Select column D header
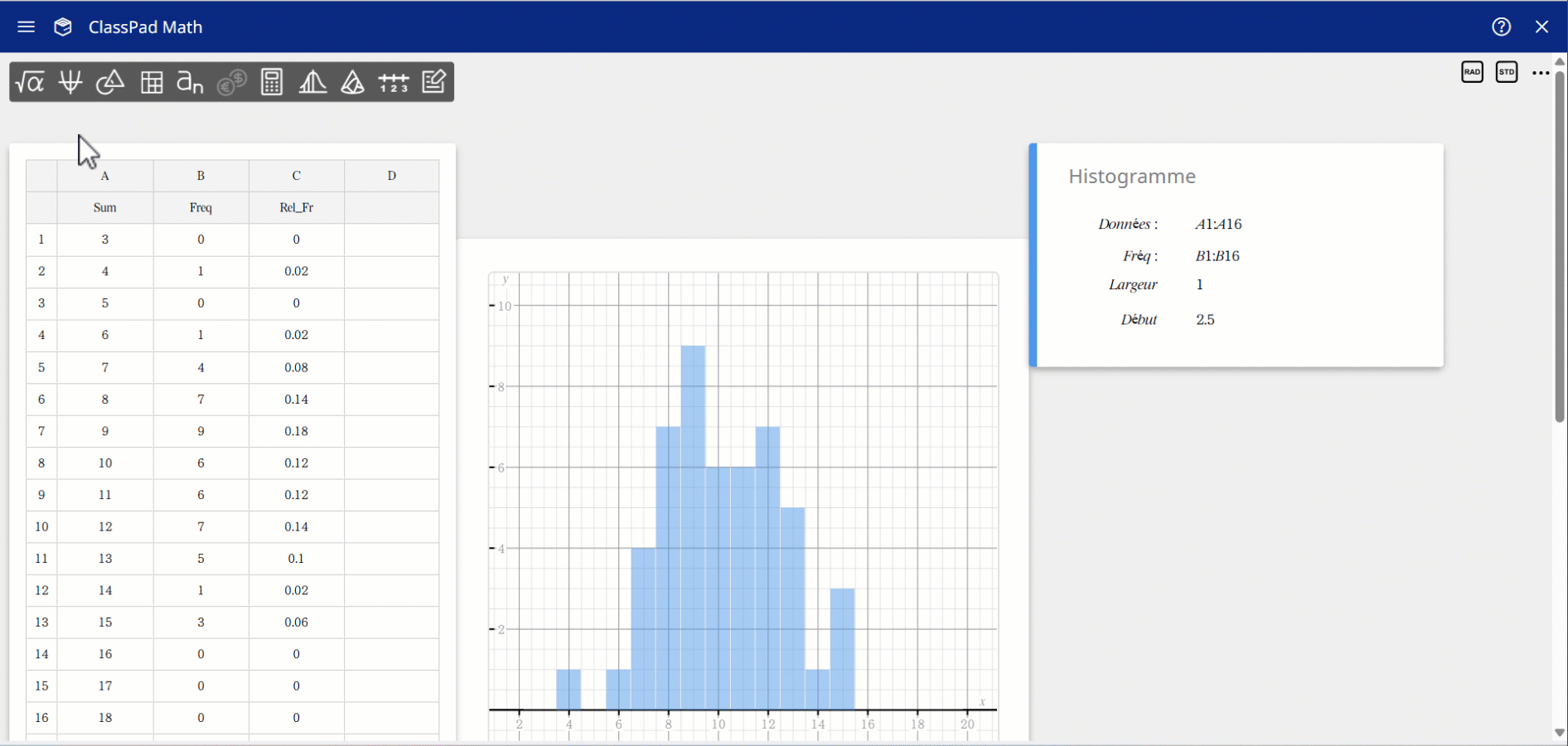This screenshot has width=1568, height=746. tap(392, 176)
